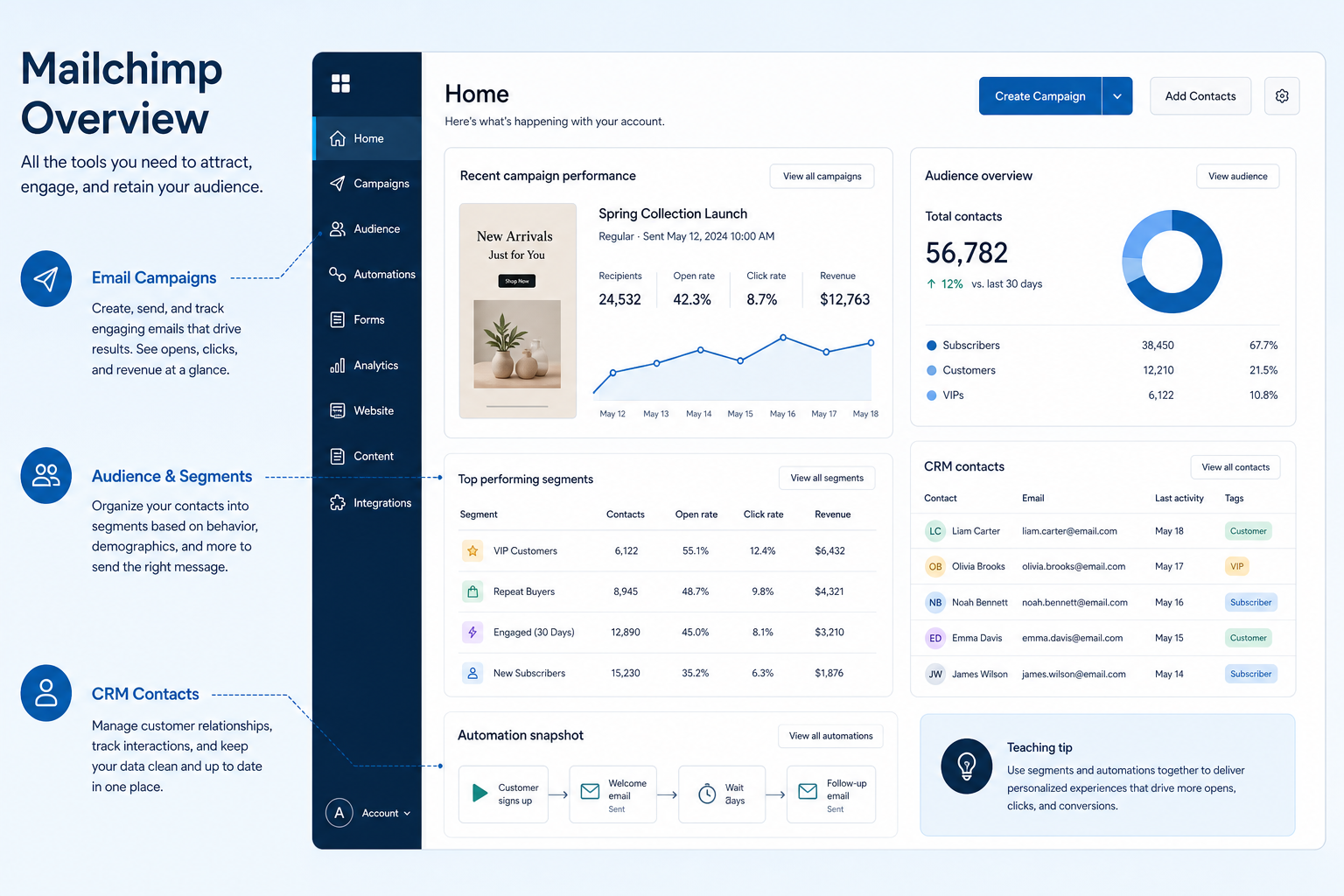Click the audience donut chart

1172,262
